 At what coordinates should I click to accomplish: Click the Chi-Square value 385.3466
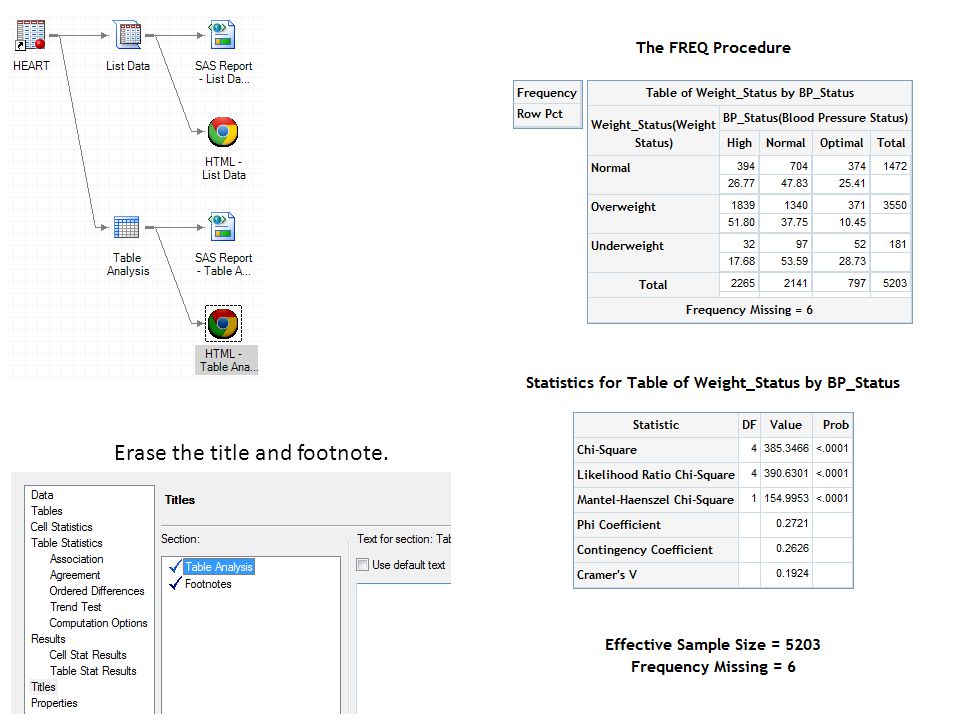786,448
